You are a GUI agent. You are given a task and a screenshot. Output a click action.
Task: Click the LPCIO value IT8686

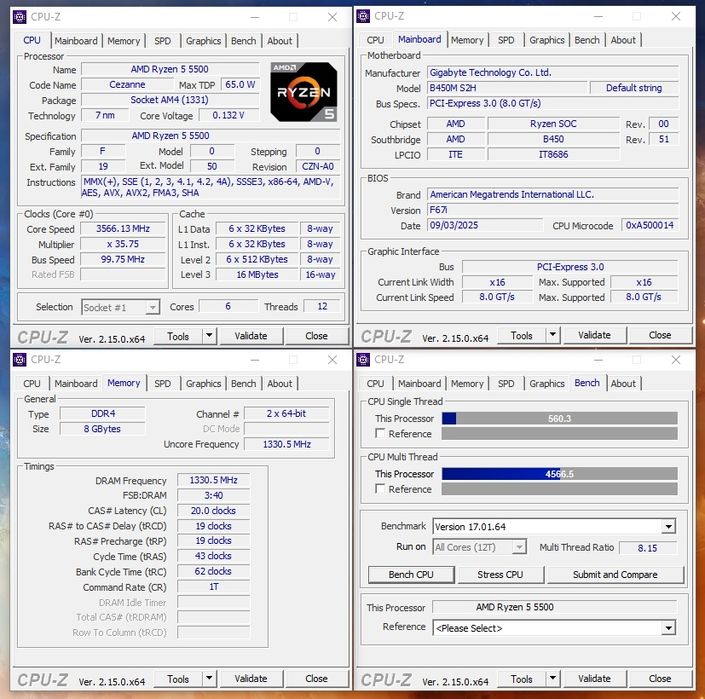coord(553,155)
